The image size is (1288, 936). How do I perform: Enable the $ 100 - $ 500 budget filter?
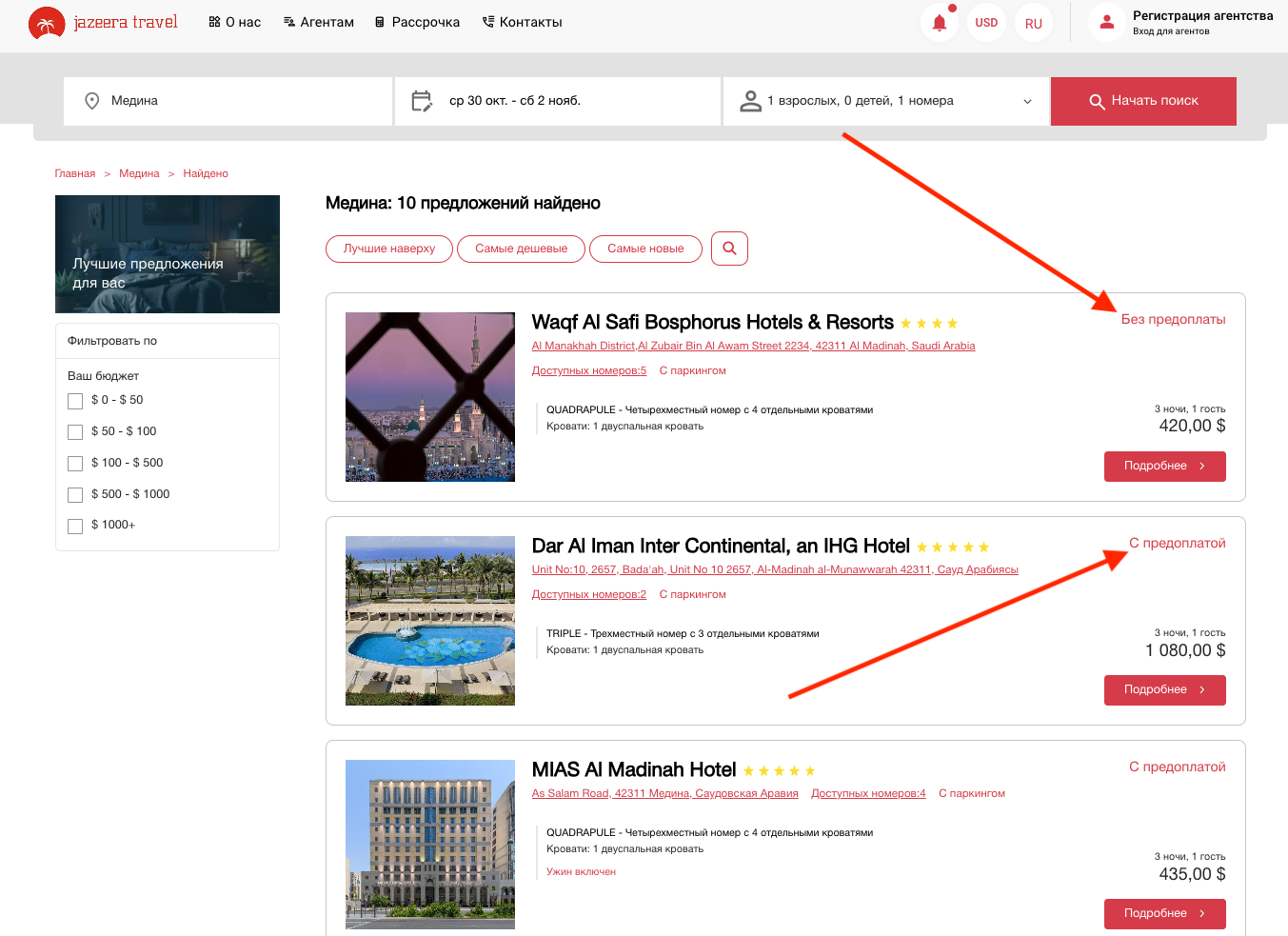[x=75, y=464]
